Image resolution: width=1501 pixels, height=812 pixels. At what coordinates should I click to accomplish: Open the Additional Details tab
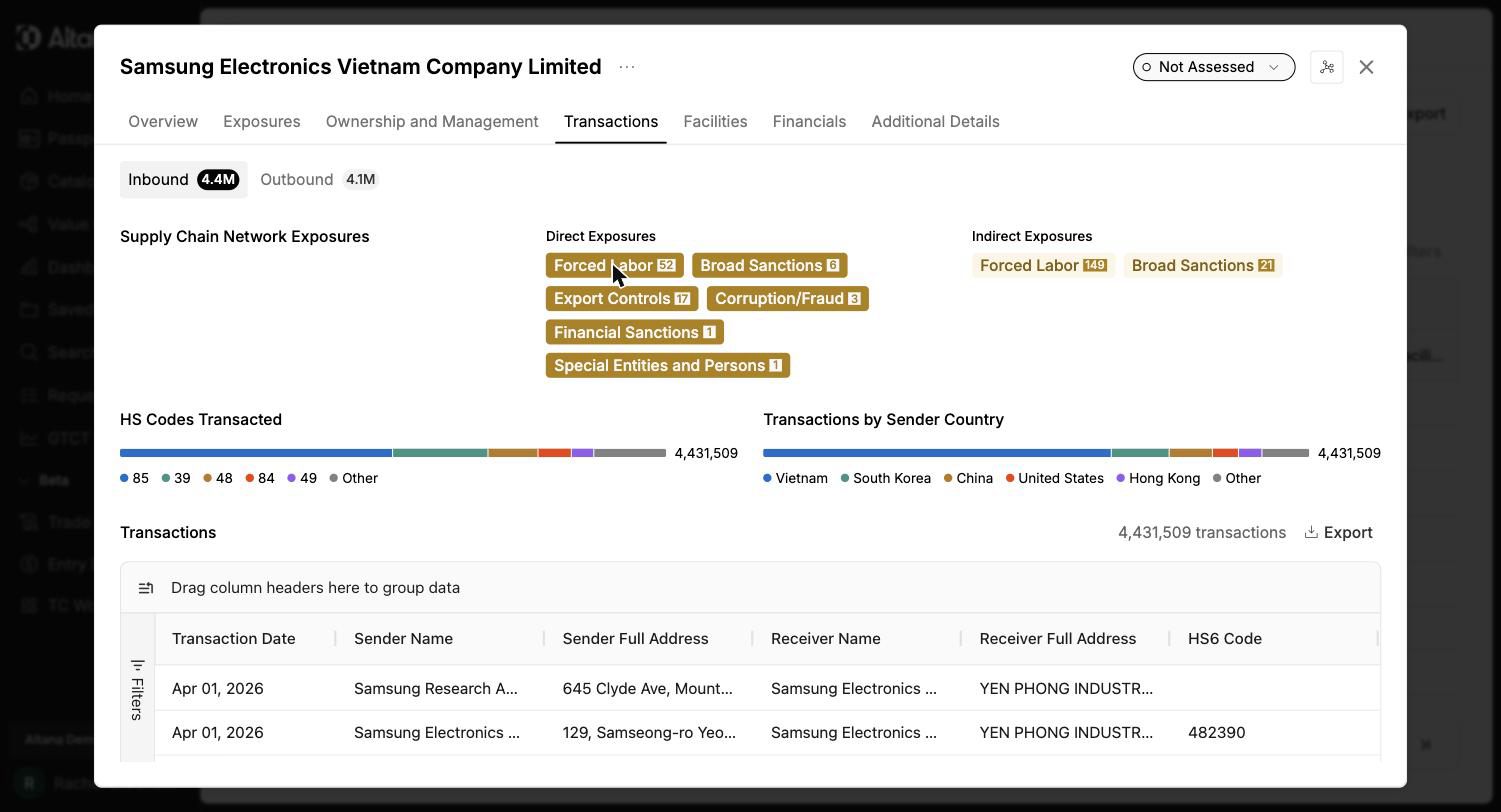coord(935,121)
